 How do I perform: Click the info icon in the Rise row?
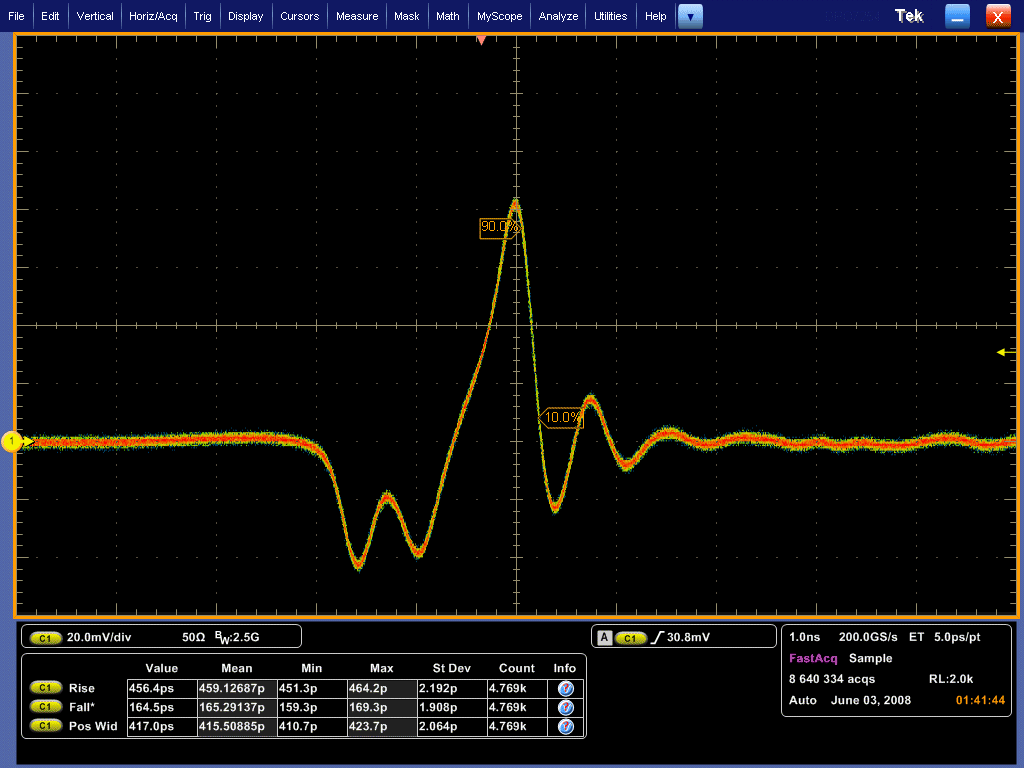(565, 688)
